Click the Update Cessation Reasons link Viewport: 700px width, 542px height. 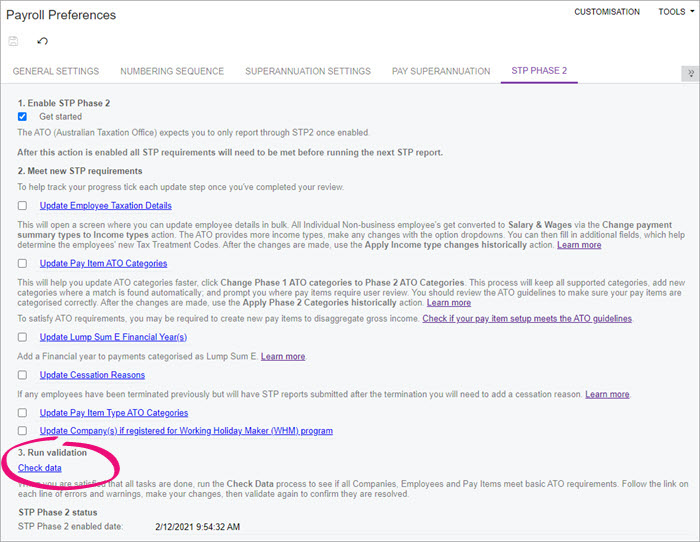(92, 375)
